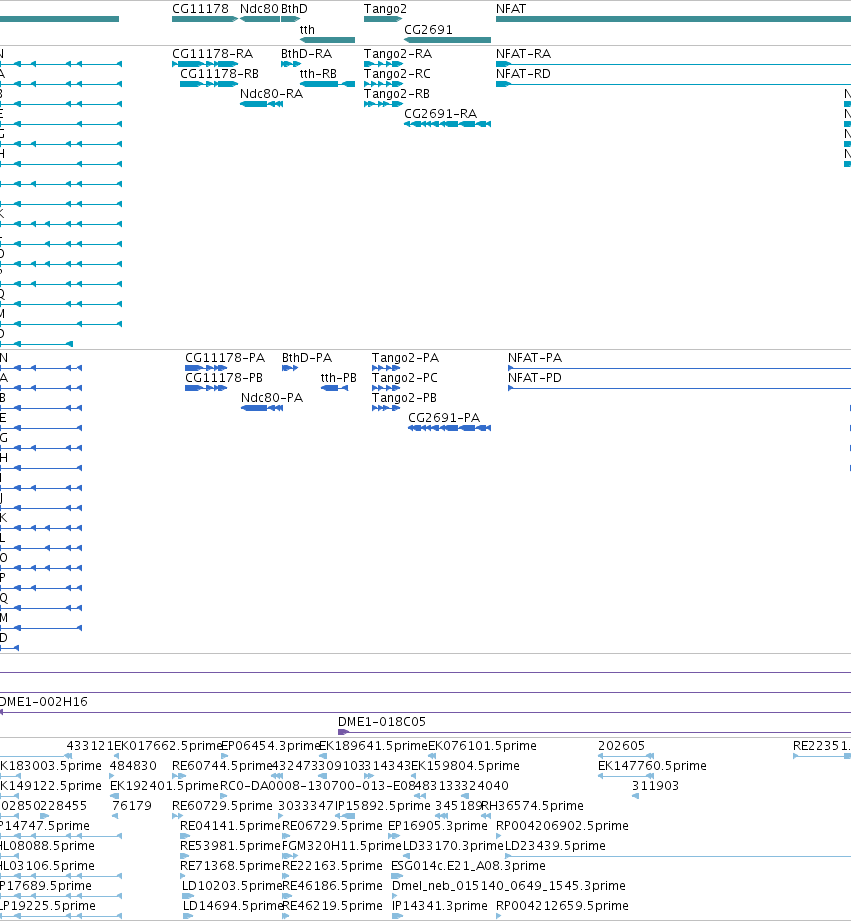The image size is (851, 921).
Task: Click the 202605 EST label
Action: [621, 746]
